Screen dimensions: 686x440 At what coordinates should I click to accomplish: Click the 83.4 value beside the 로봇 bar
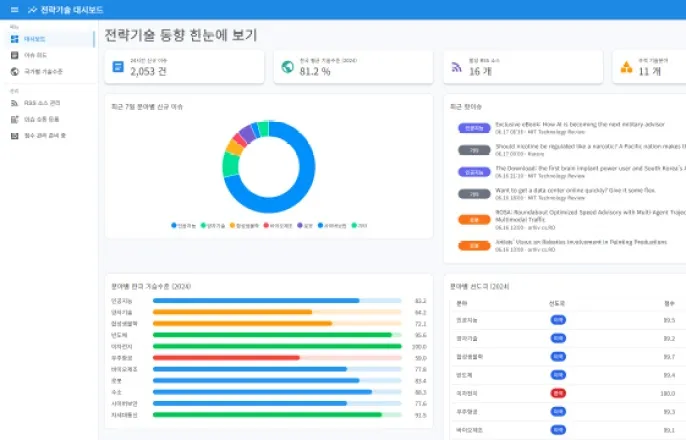(x=420, y=381)
